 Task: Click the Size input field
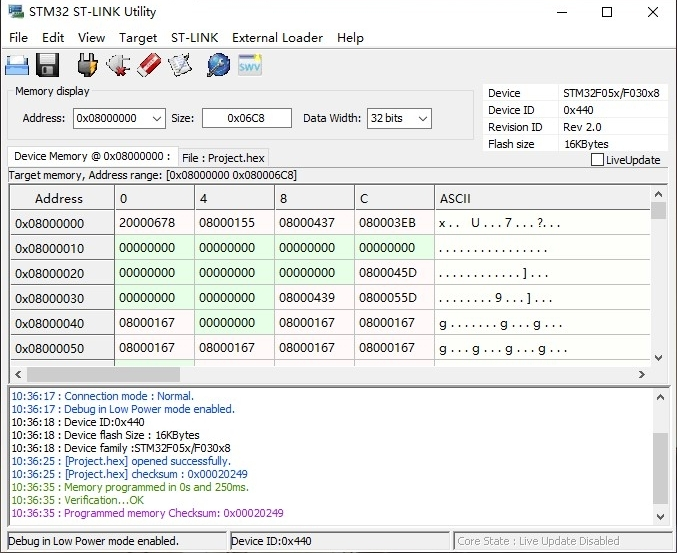coord(246,118)
